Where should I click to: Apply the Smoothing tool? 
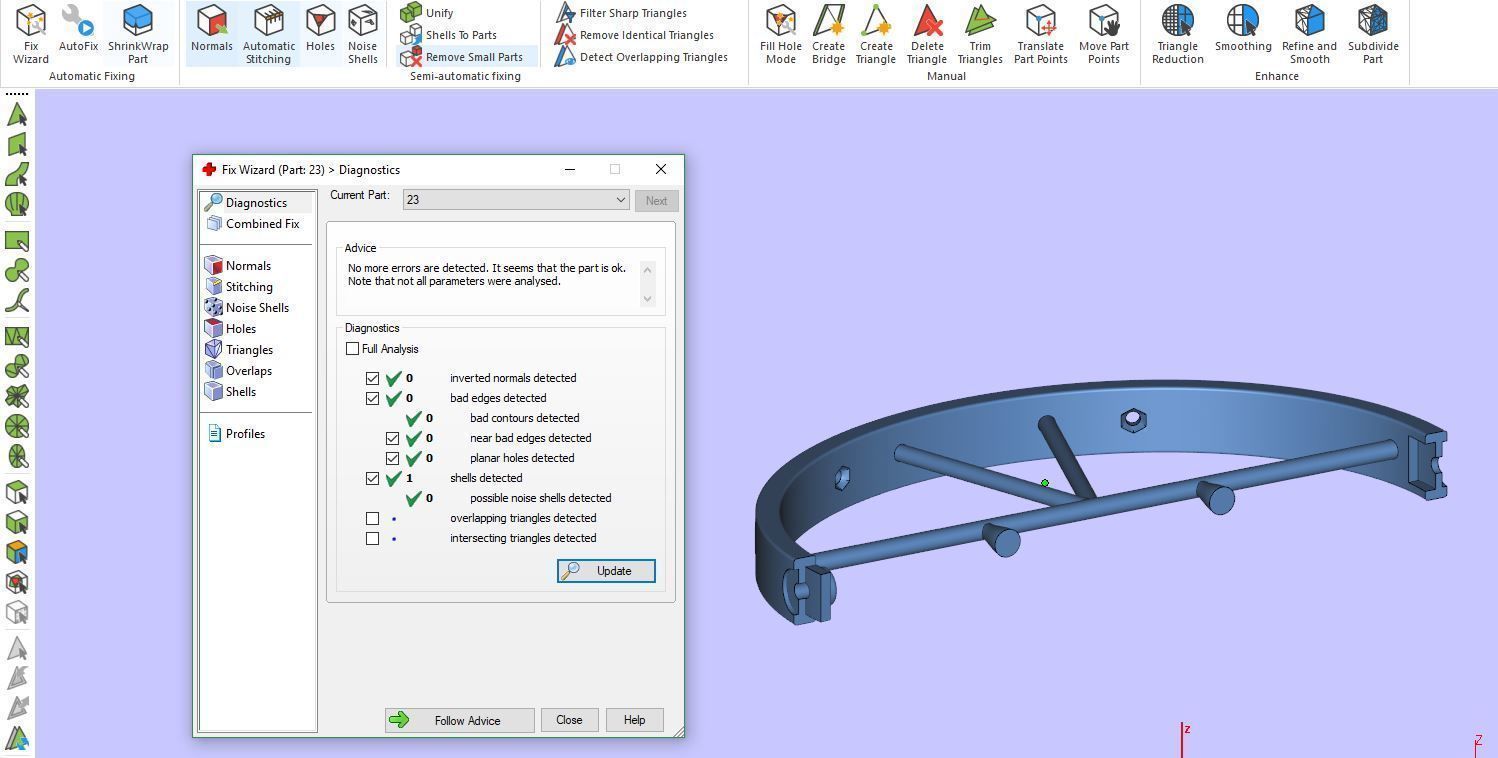[1243, 28]
